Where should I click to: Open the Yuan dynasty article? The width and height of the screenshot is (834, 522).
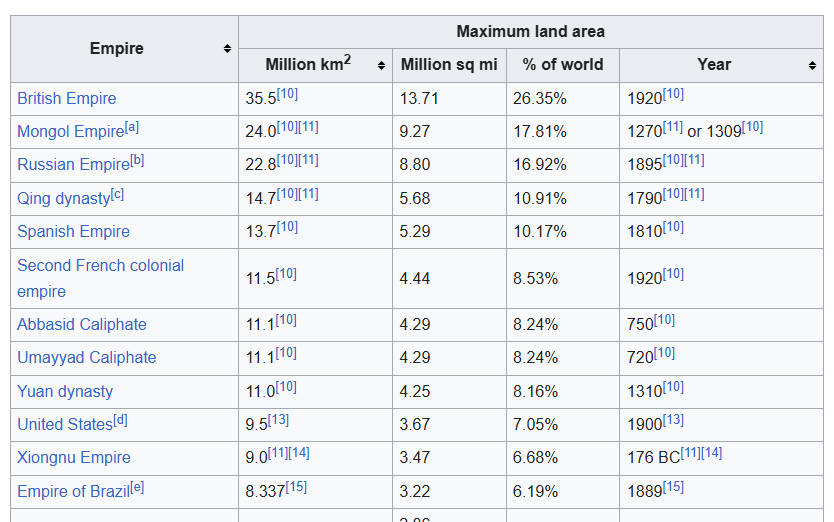pyautogui.click(x=64, y=391)
